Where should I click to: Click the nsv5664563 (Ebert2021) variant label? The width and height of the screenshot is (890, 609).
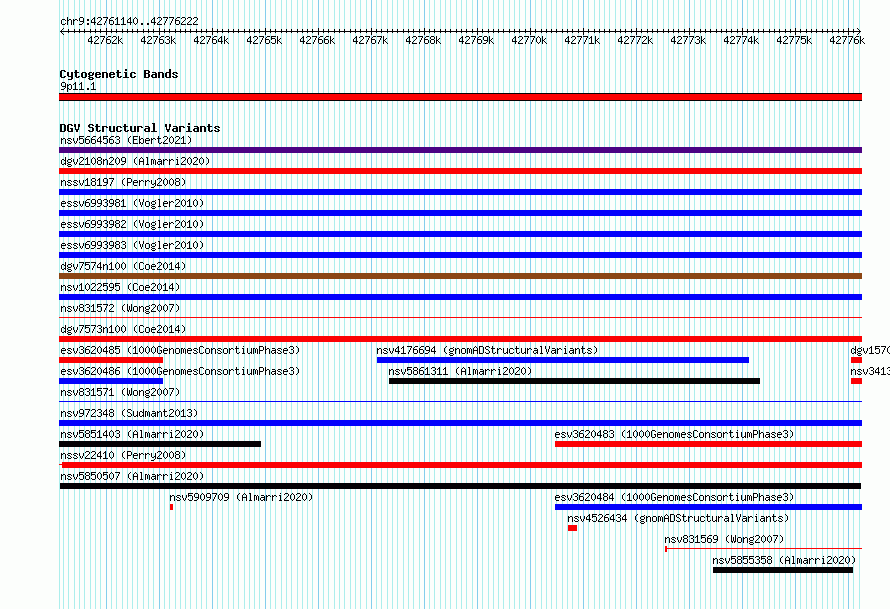tap(126, 140)
